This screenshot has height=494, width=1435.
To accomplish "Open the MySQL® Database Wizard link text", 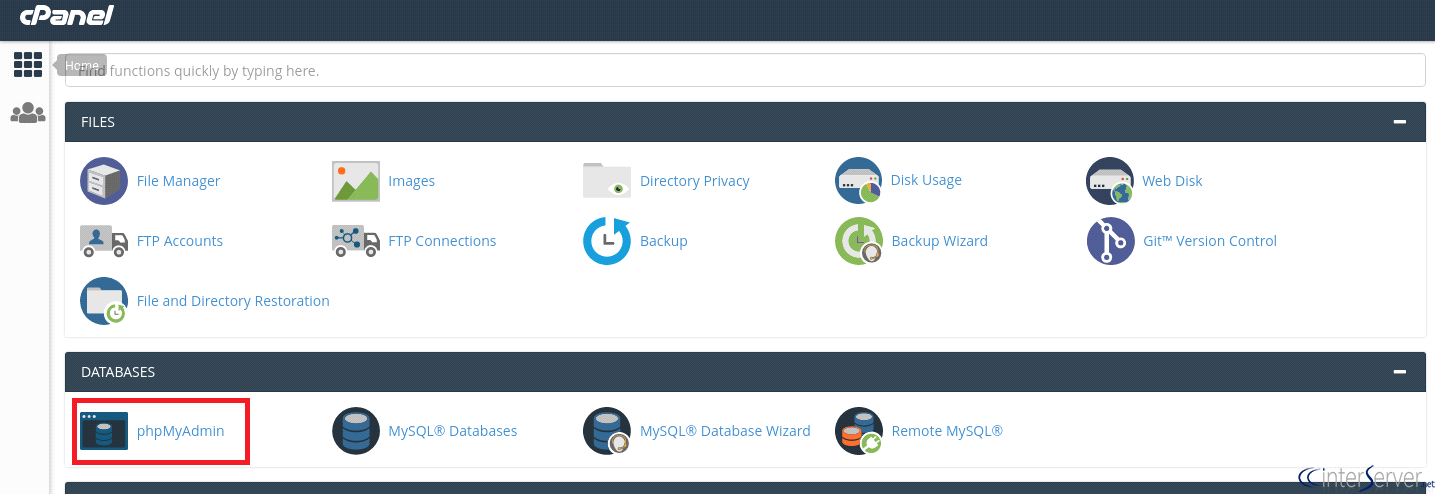I will click(x=725, y=431).
